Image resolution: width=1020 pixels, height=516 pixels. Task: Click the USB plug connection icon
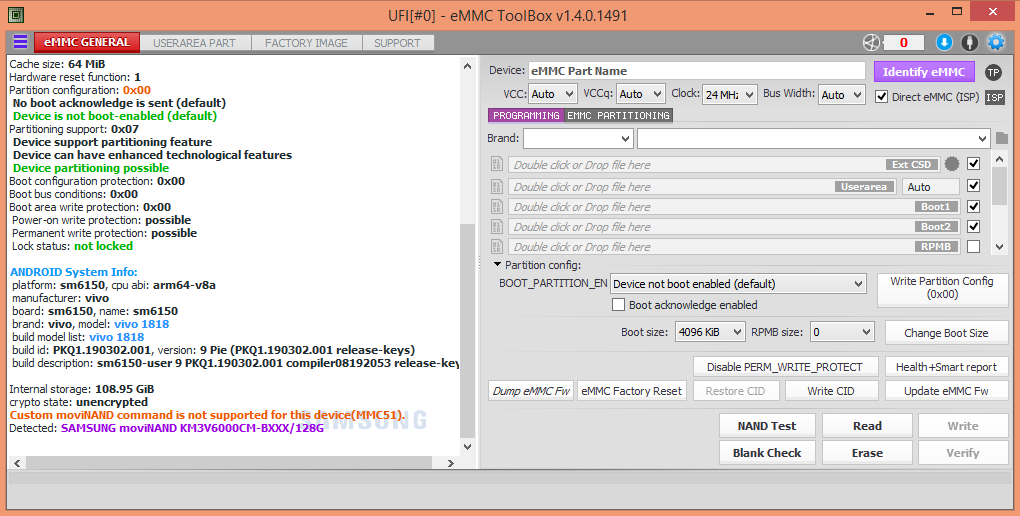pyautogui.click(x=970, y=42)
